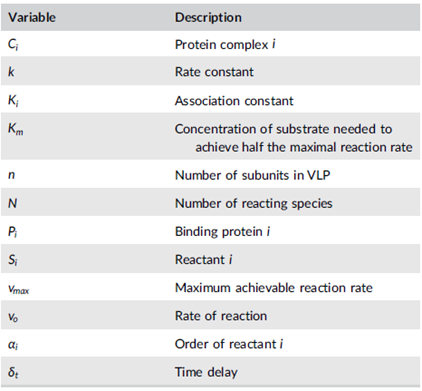Click the Variable column header
Image resolution: width=422 pixels, height=391 pixels.
[x=32, y=17]
